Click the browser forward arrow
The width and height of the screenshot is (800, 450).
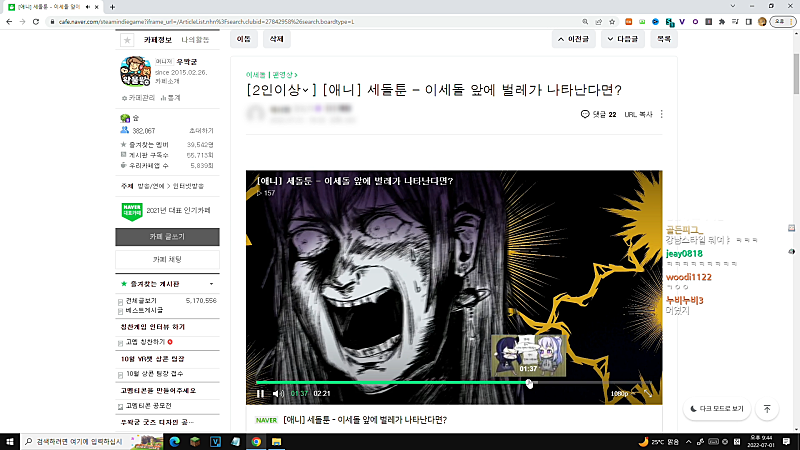[x=22, y=21]
